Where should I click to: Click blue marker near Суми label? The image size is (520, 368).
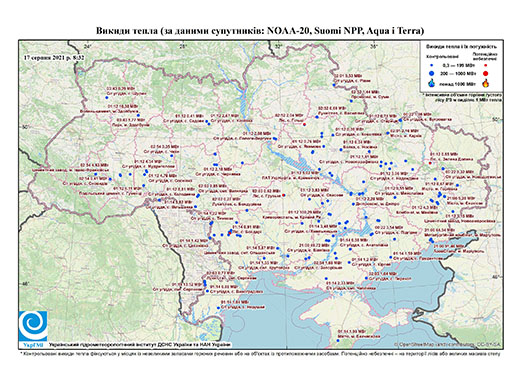pyautogui.click(x=351, y=101)
